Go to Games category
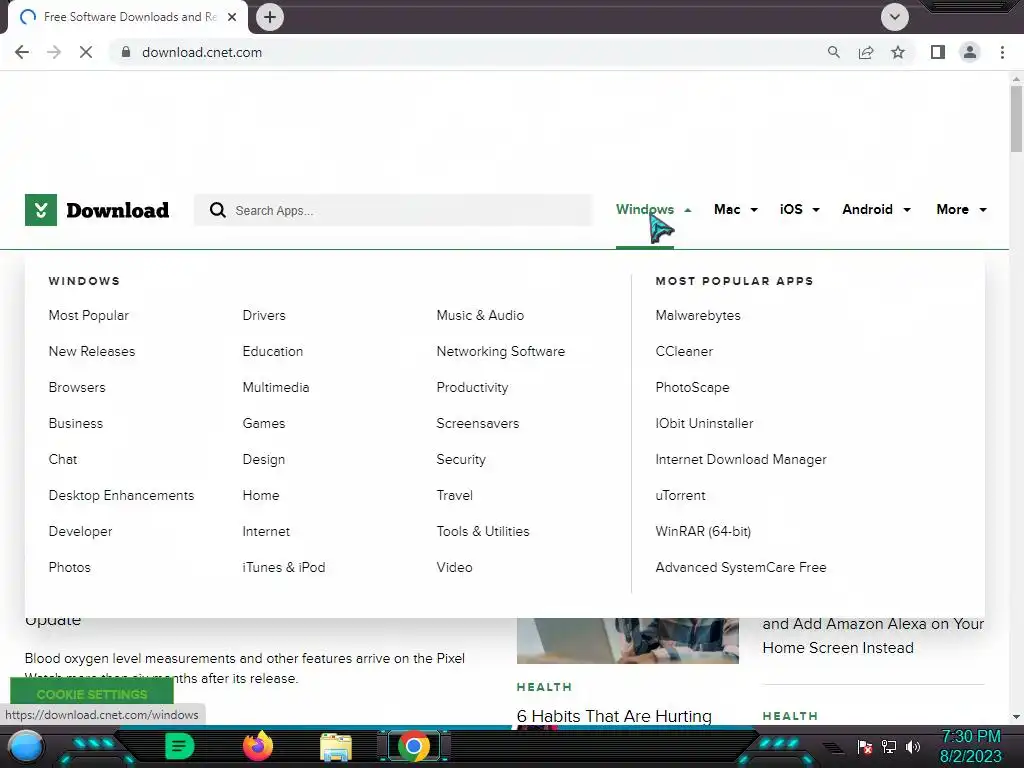 pyautogui.click(x=264, y=423)
